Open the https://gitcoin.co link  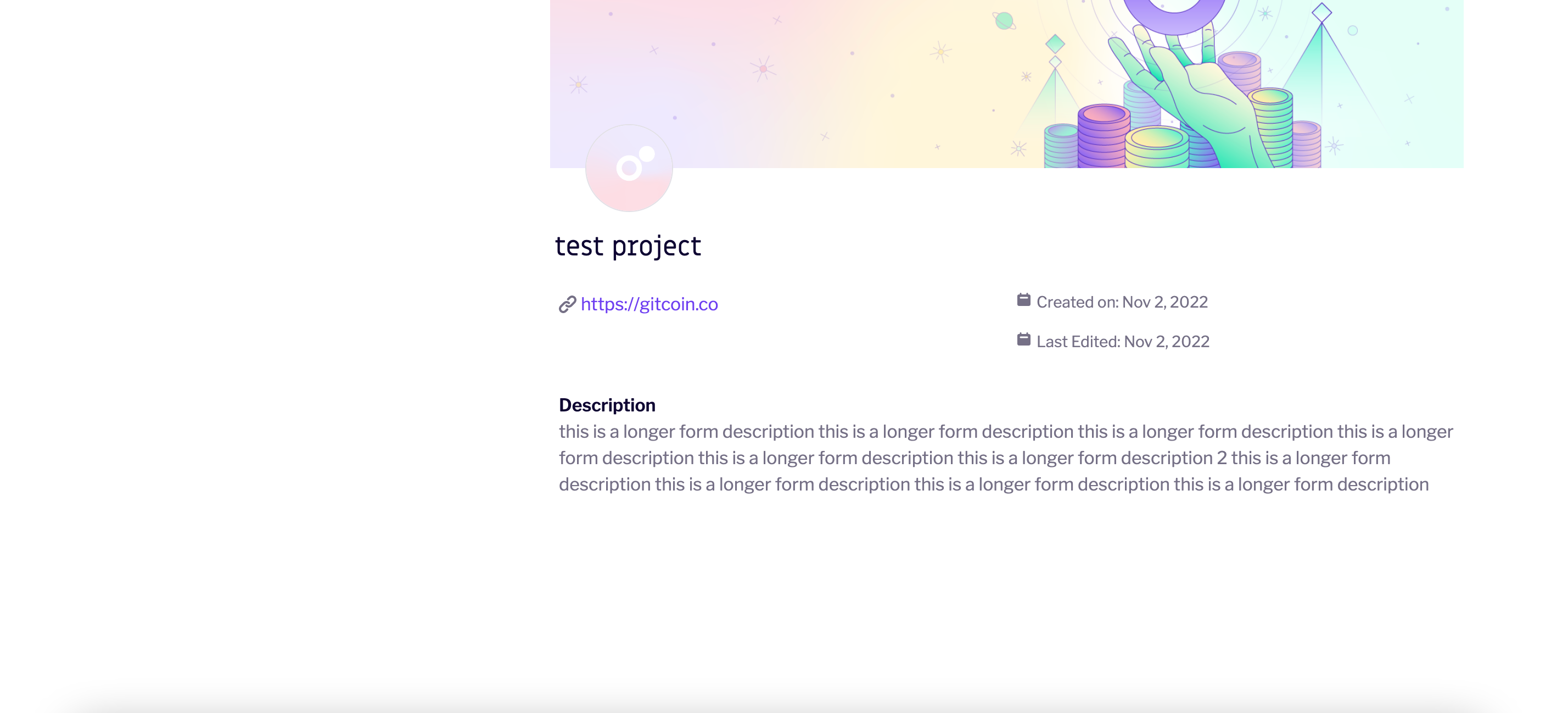point(649,303)
